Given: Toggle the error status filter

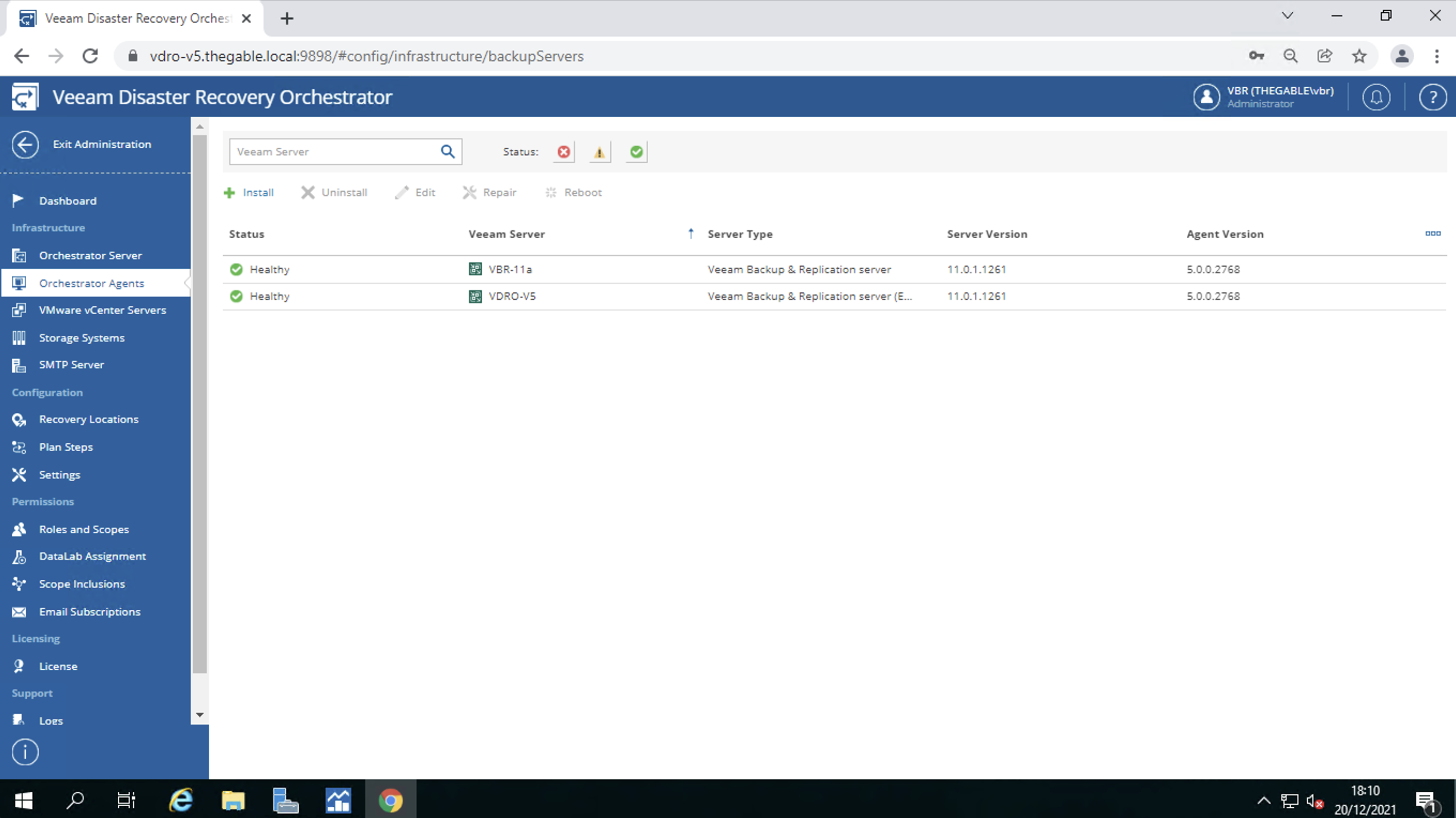Looking at the screenshot, I should tap(564, 152).
